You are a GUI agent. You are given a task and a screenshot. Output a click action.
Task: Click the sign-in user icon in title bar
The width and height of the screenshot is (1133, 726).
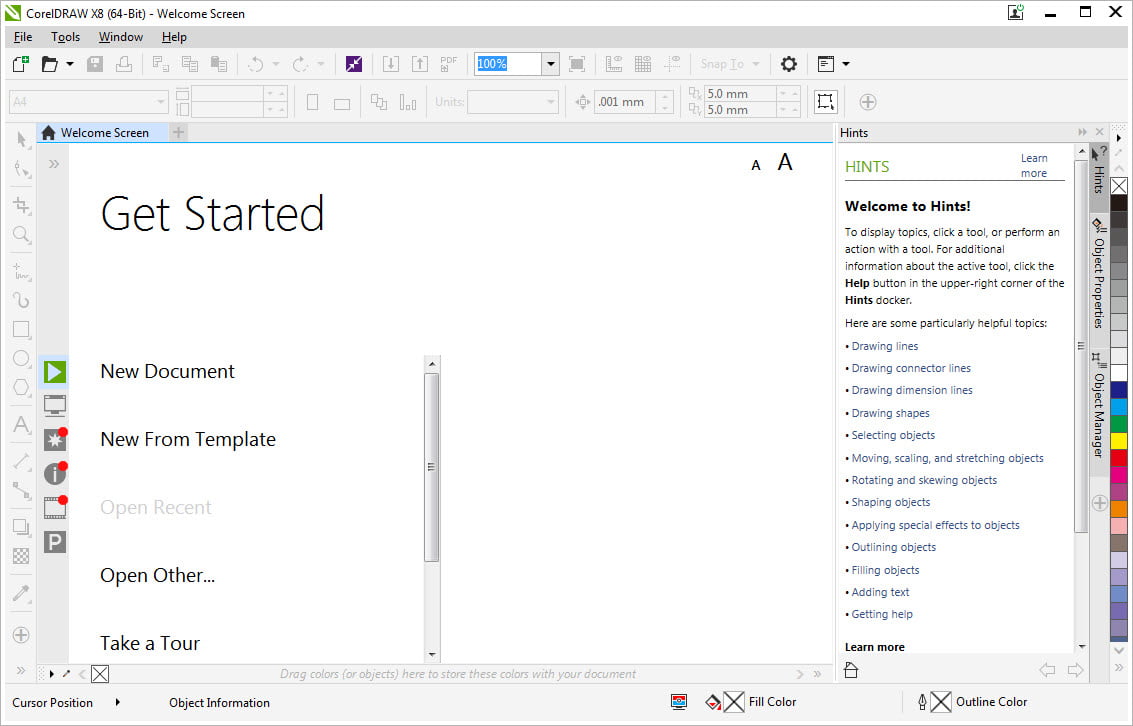coord(1016,12)
